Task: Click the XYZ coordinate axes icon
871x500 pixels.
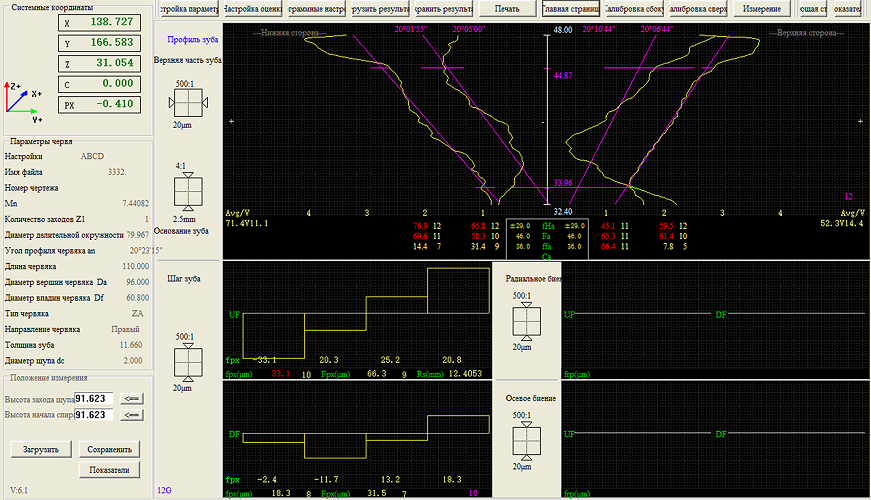Action: pos(23,102)
